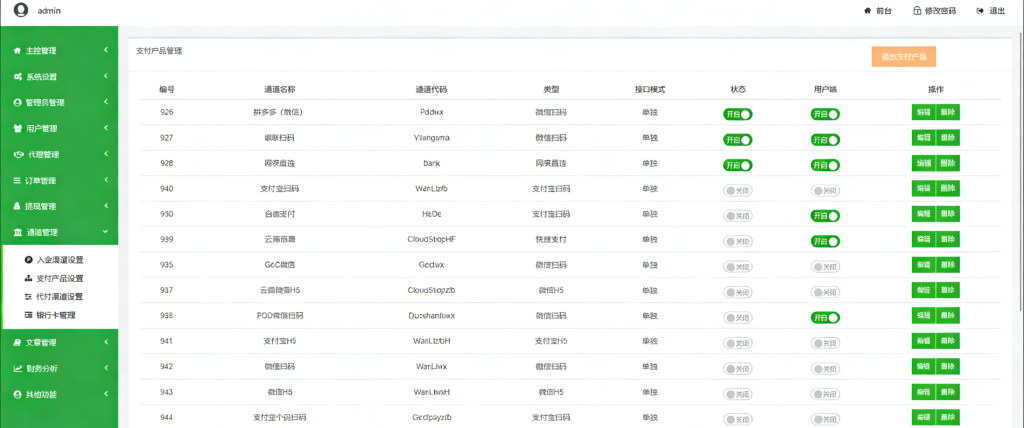This screenshot has width=1024, height=428.
Task: Click the user icon beside 管理员管理
Action: [17, 102]
